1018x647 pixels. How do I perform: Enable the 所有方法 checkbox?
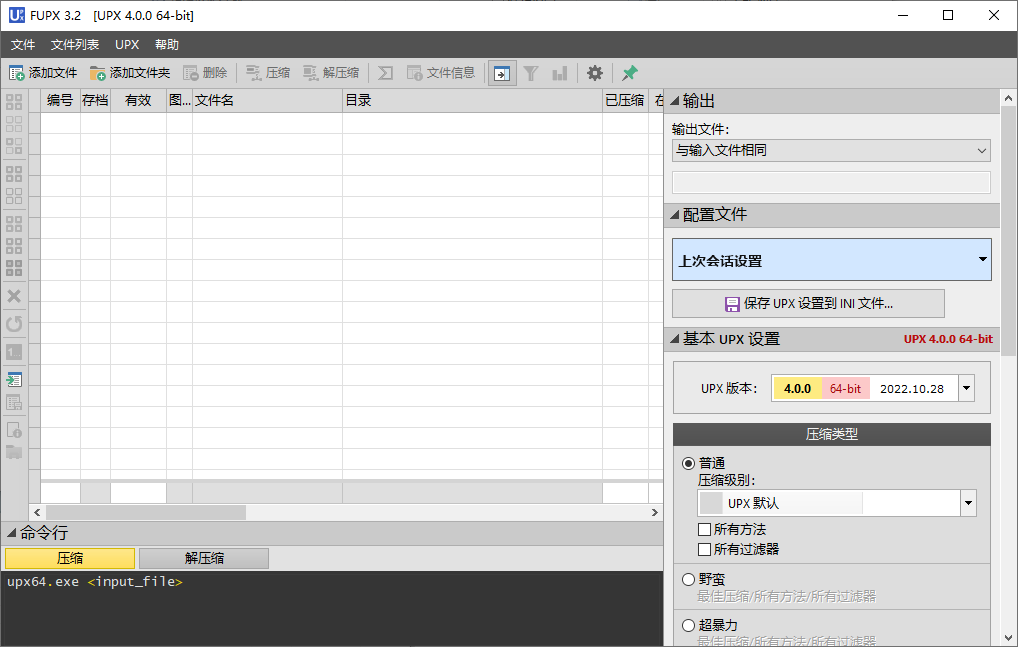704,530
